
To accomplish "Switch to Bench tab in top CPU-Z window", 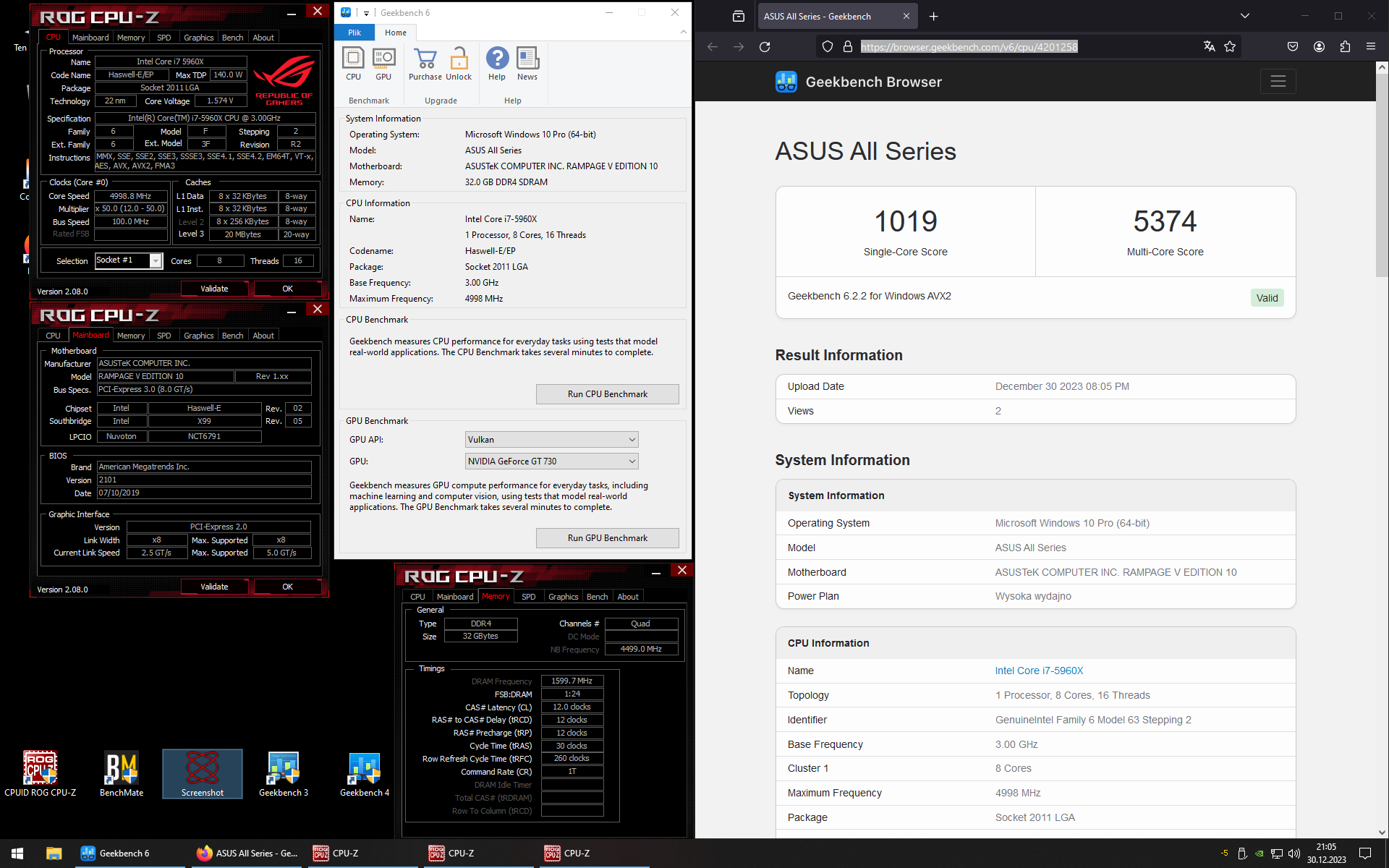I will pyautogui.click(x=232, y=38).
